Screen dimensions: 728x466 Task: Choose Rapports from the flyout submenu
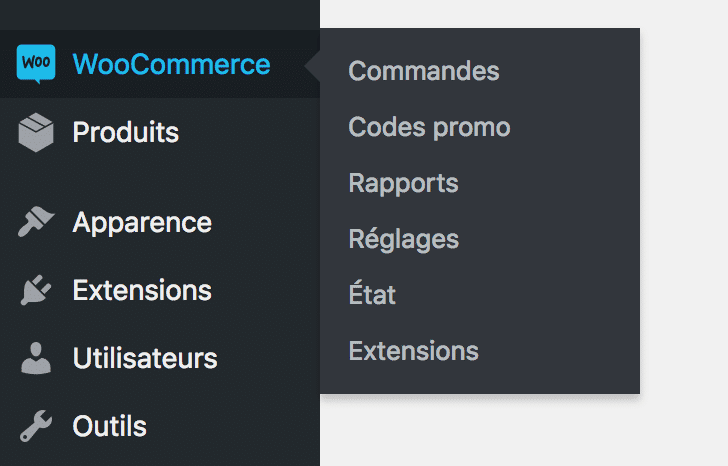click(x=403, y=183)
